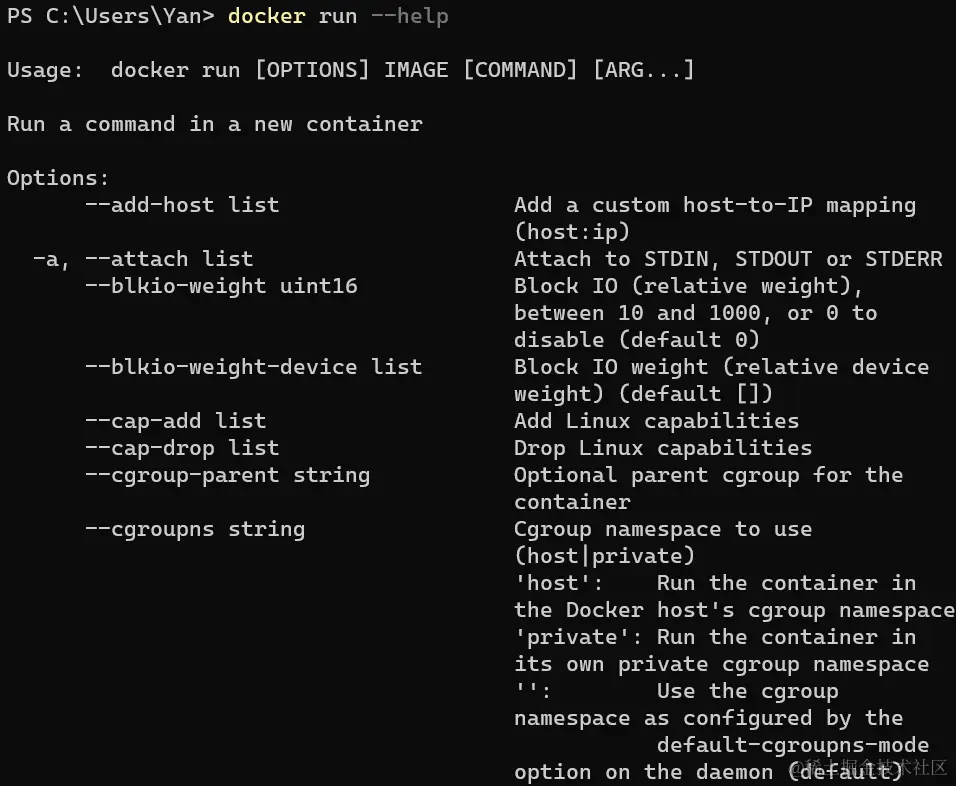Click the '--add-host list' option
The image size is (956, 786).
tap(182, 205)
